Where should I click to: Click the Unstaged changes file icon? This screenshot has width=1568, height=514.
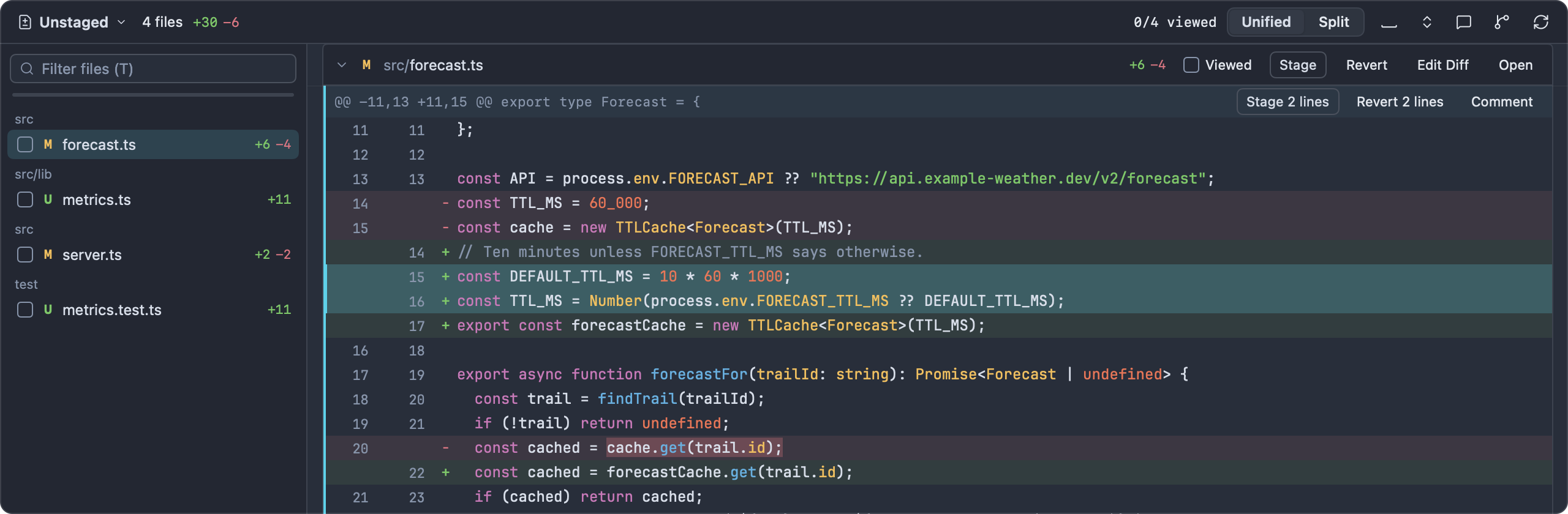[x=25, y=23]
